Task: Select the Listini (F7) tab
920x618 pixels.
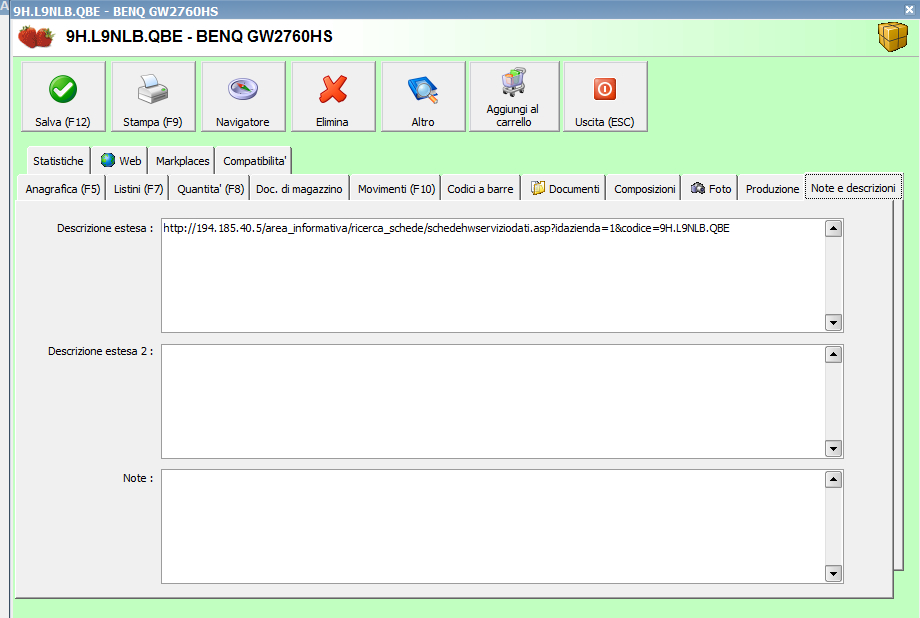Action: [138, 189]
